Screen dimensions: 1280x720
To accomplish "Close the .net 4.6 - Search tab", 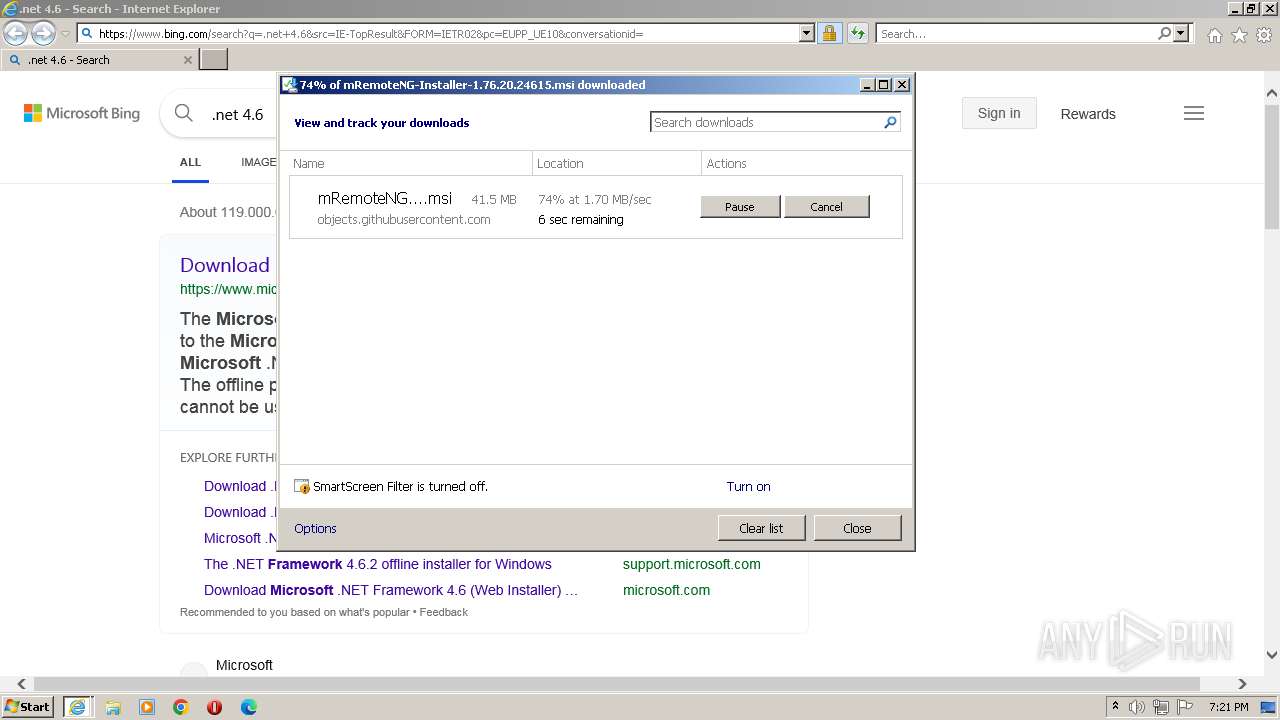I will (187, 60).
